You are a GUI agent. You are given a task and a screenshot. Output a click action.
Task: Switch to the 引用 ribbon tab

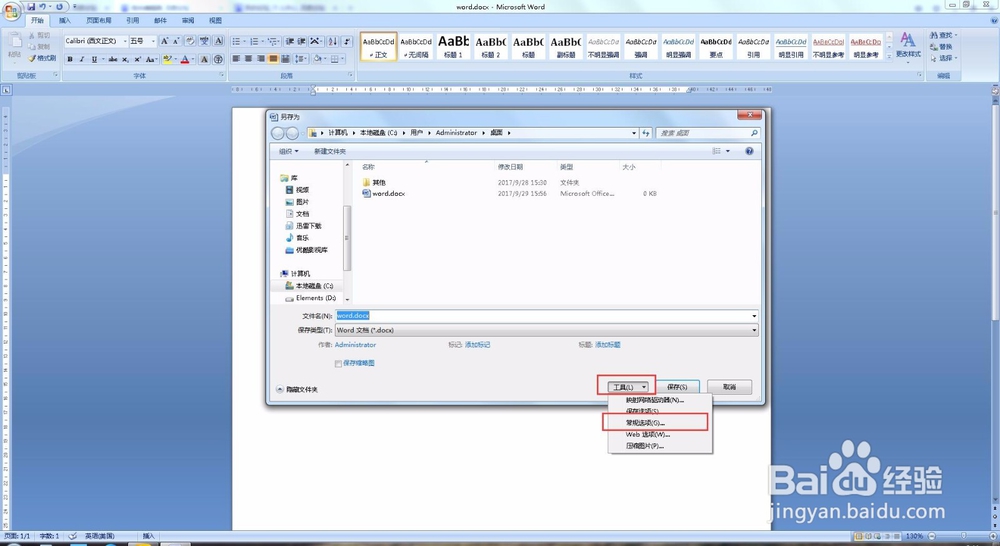133,20
